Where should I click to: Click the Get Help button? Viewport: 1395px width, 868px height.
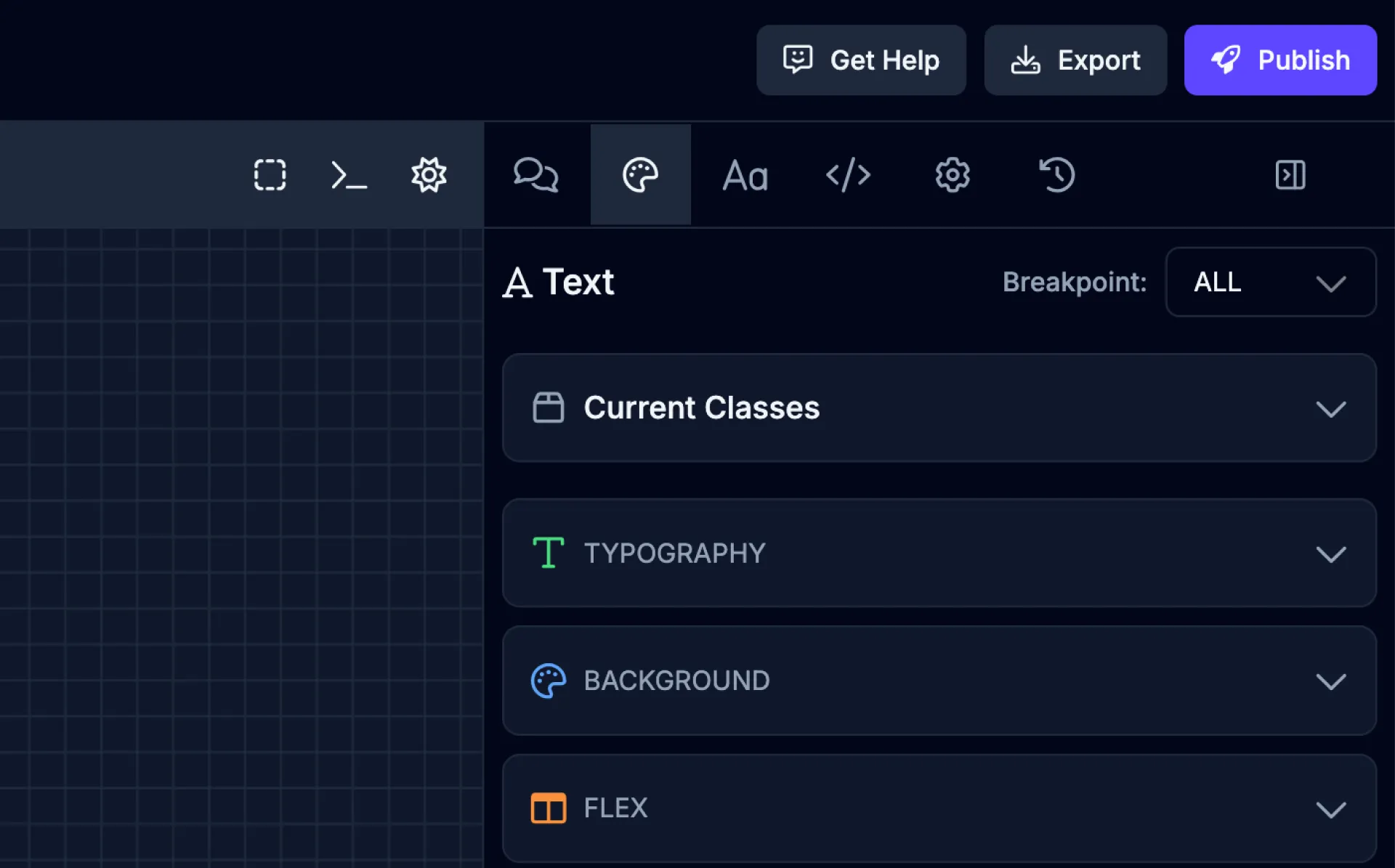(x=861, y=60)
